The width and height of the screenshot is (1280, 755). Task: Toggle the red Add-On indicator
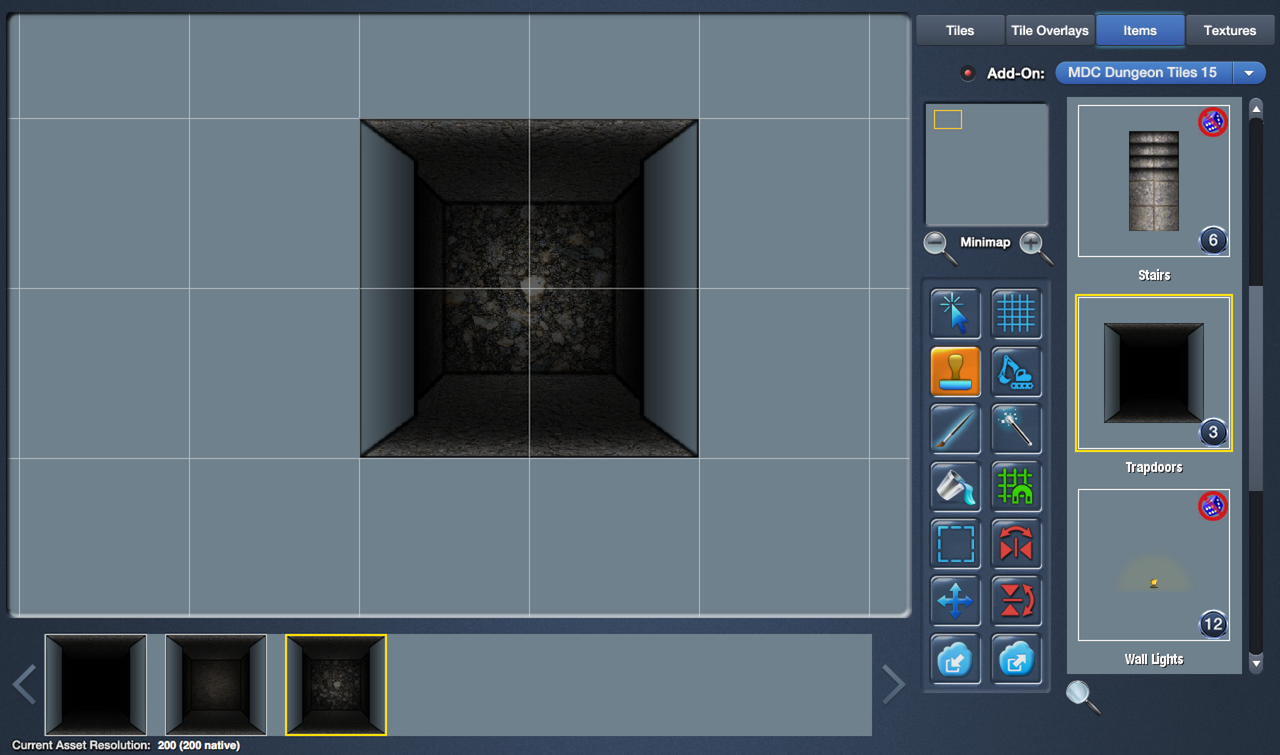coord(967,73)
